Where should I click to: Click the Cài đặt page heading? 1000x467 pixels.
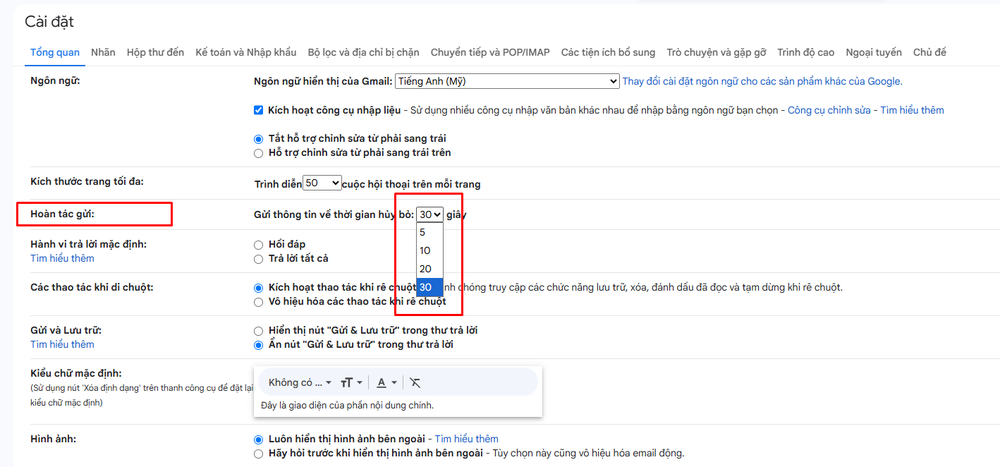pyautogui.click(x=49, y=22)
